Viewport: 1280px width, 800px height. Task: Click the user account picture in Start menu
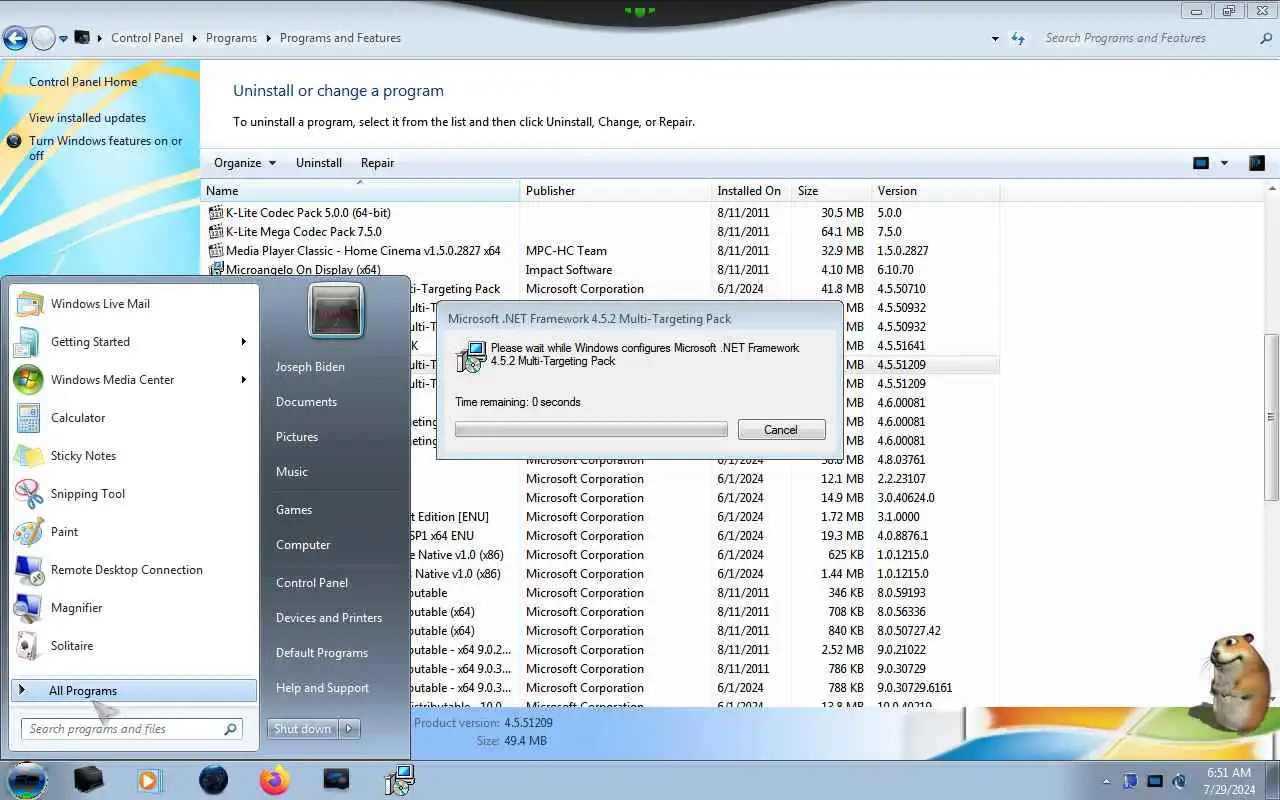point(336,311)
